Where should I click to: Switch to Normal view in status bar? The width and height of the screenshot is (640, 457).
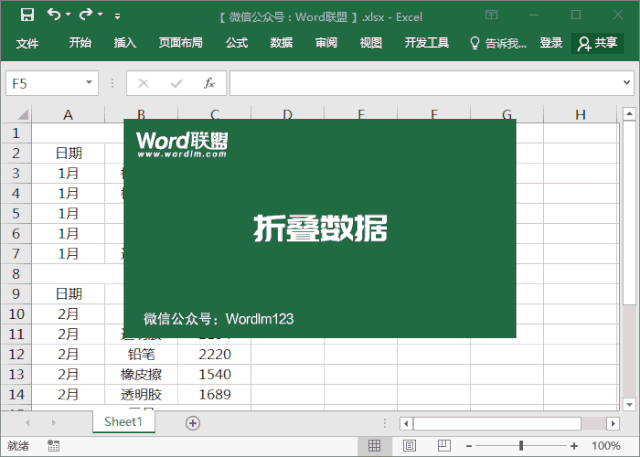[374, 446]
